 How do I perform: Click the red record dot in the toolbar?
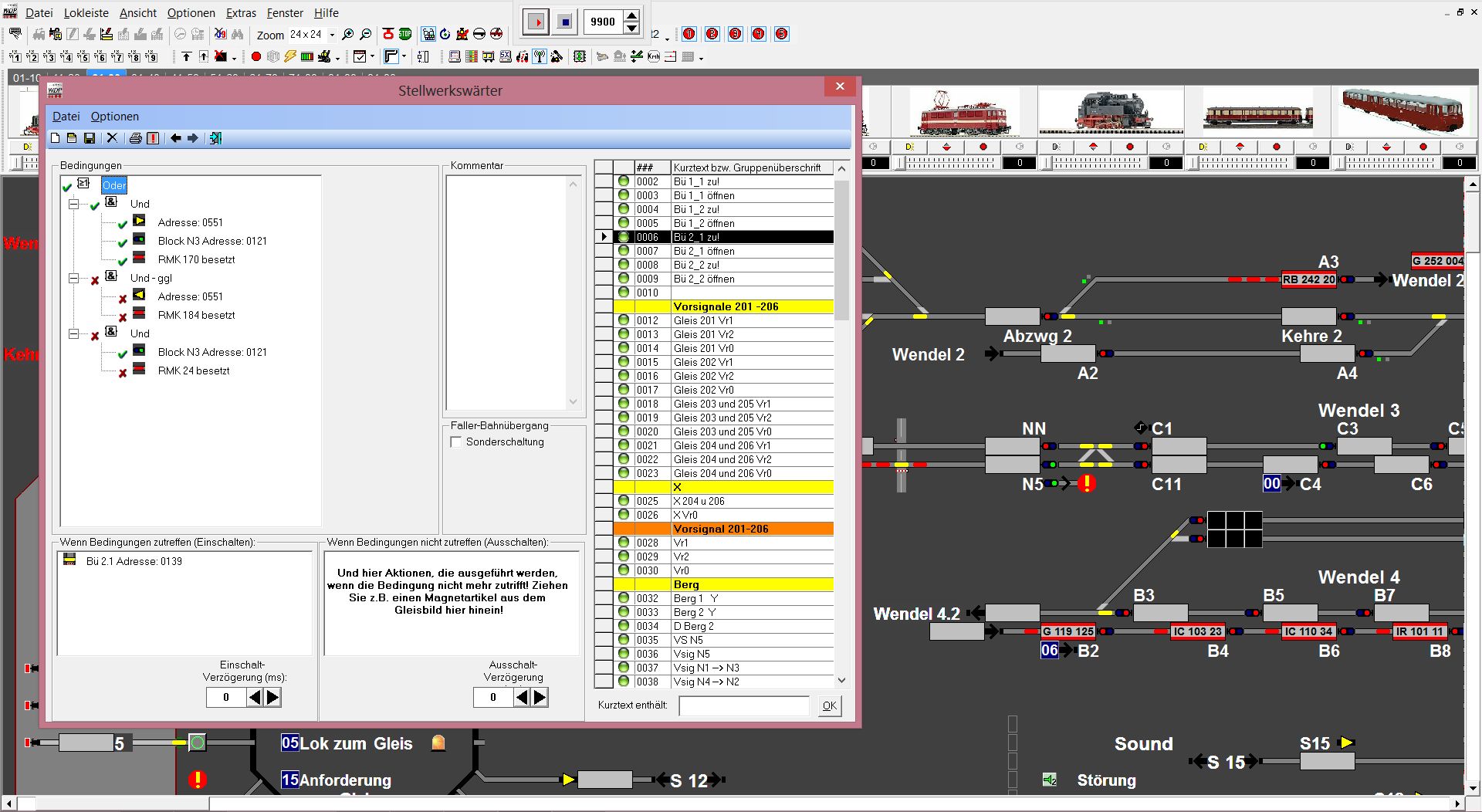click(x=256, y=56)
